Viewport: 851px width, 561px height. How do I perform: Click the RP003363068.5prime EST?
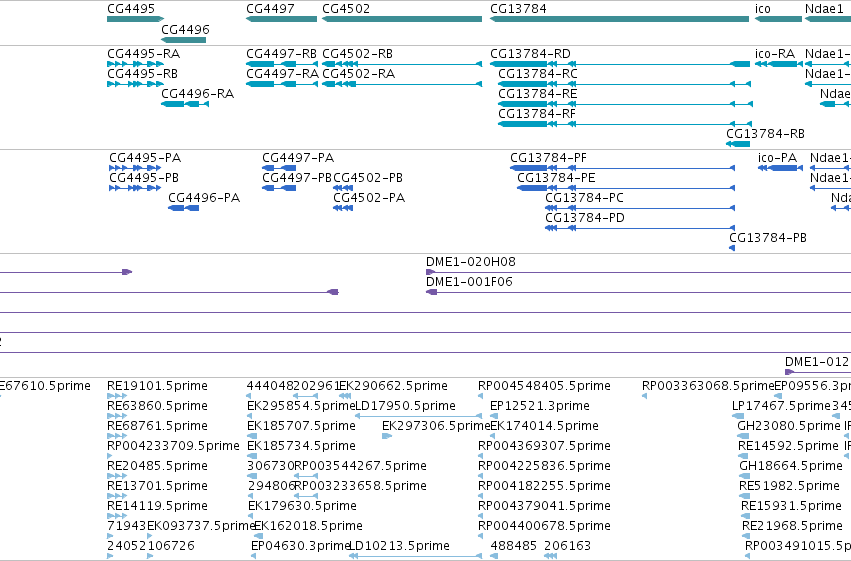coord(645,396)
